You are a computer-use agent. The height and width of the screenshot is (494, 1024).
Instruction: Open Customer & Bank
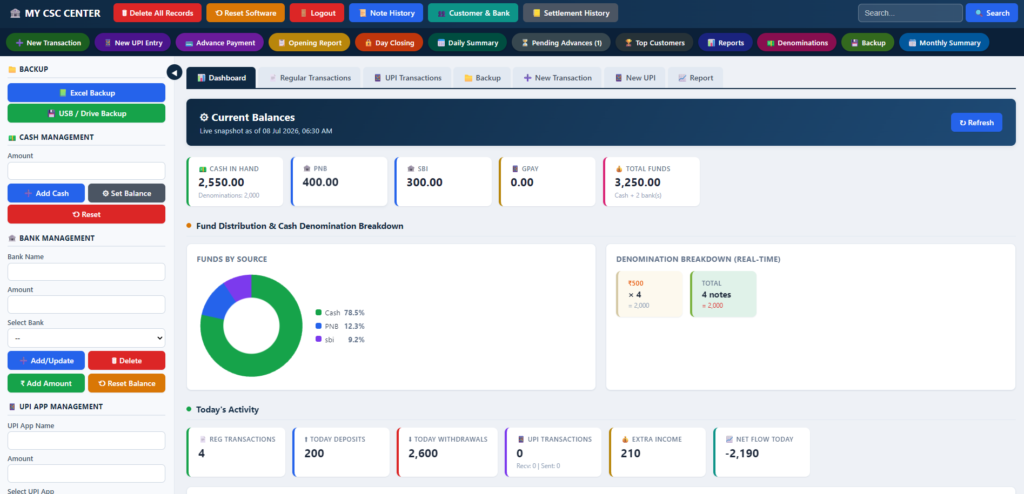[473, 13]
